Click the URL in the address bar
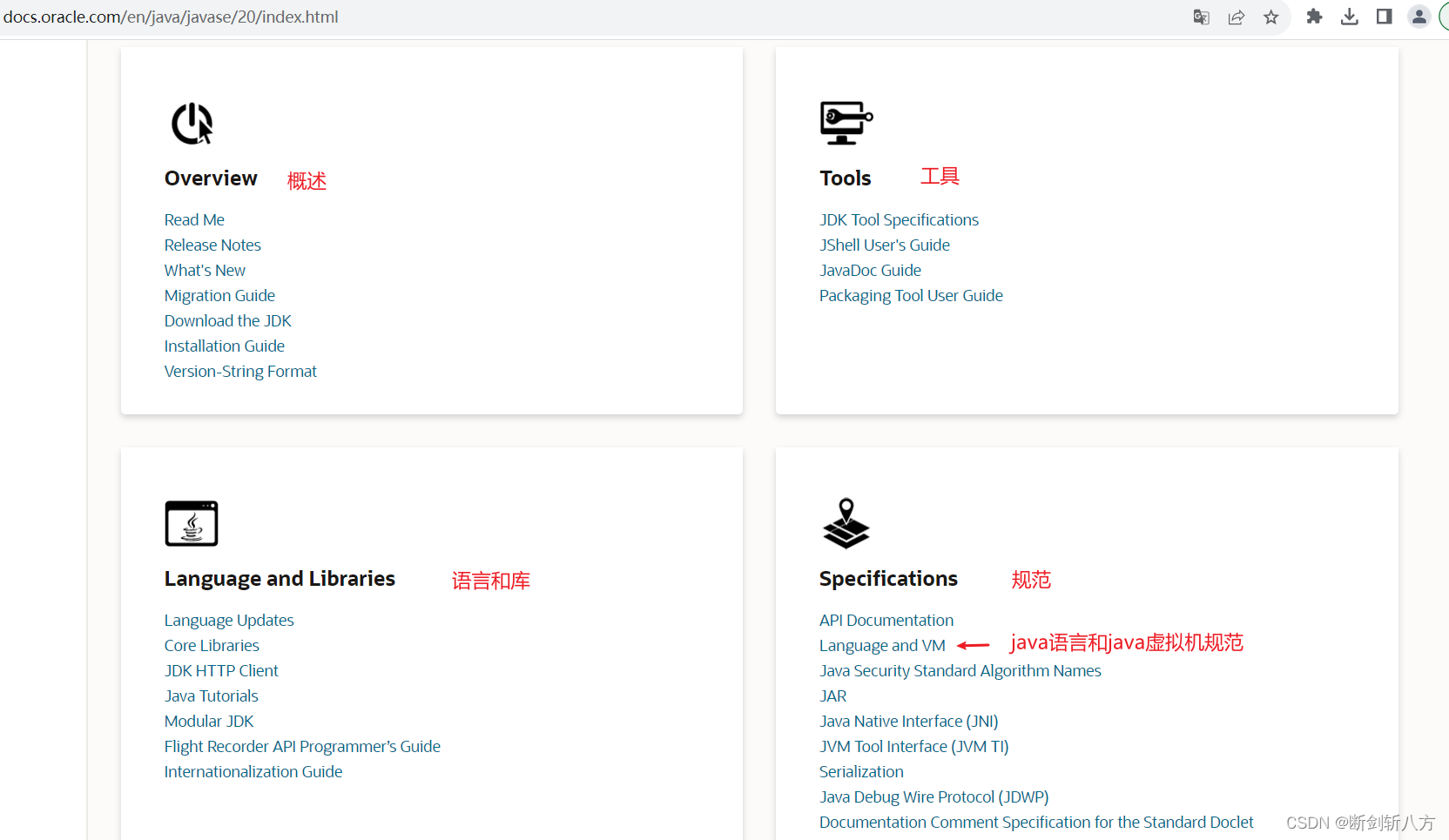 click(x=171, y=17)
